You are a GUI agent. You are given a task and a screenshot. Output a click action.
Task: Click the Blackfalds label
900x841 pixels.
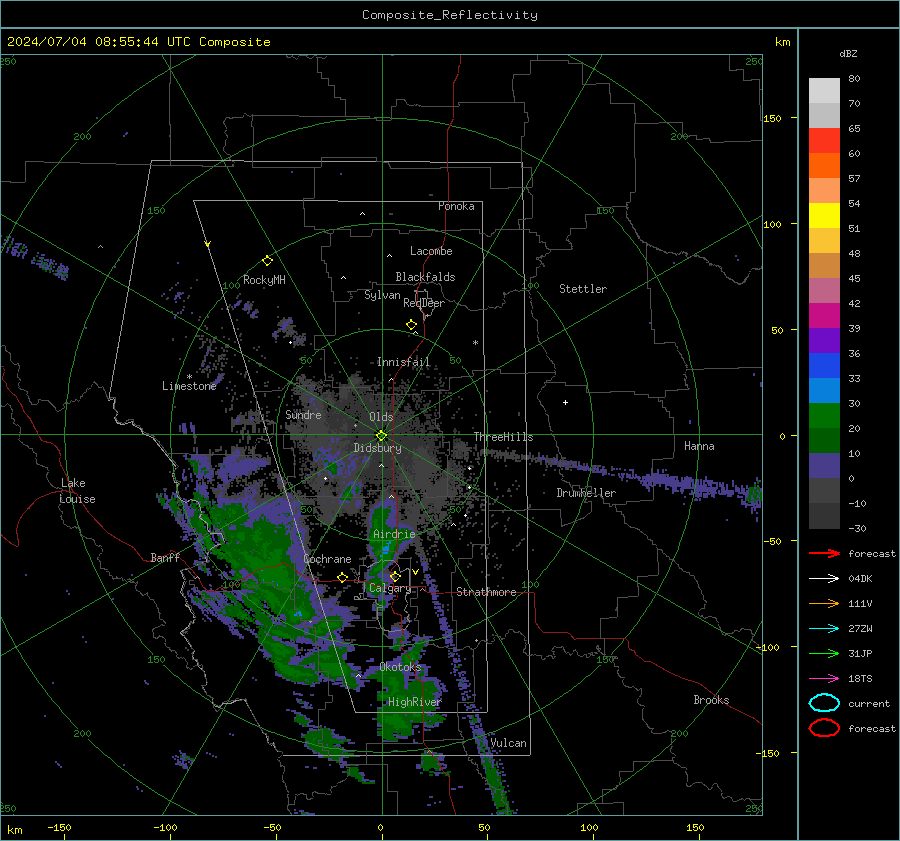425,277
